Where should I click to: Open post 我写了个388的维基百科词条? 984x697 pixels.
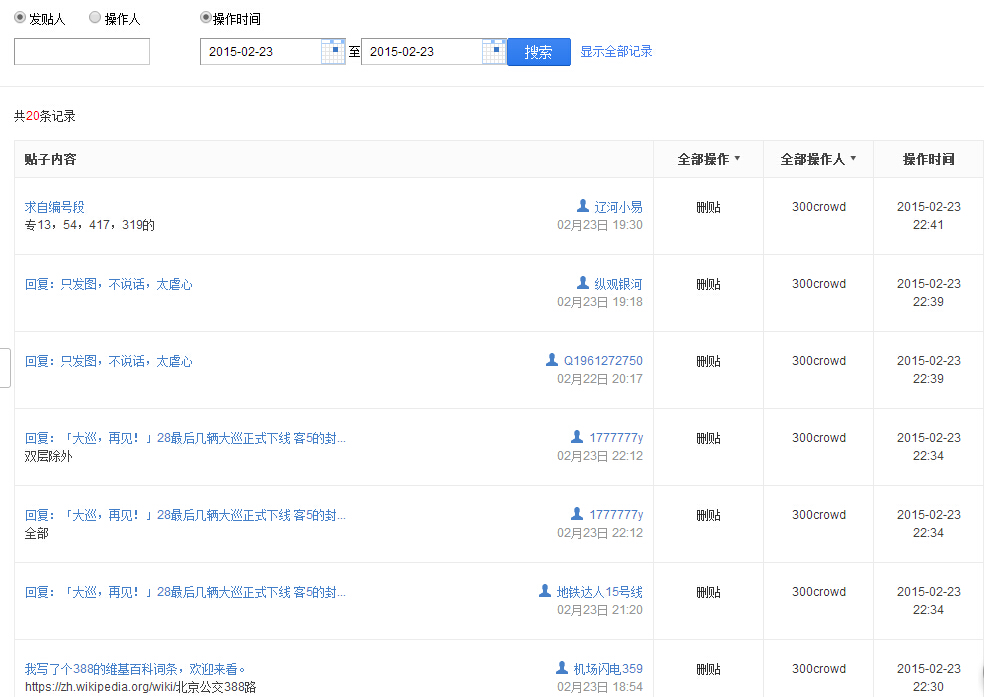(135, 669)
